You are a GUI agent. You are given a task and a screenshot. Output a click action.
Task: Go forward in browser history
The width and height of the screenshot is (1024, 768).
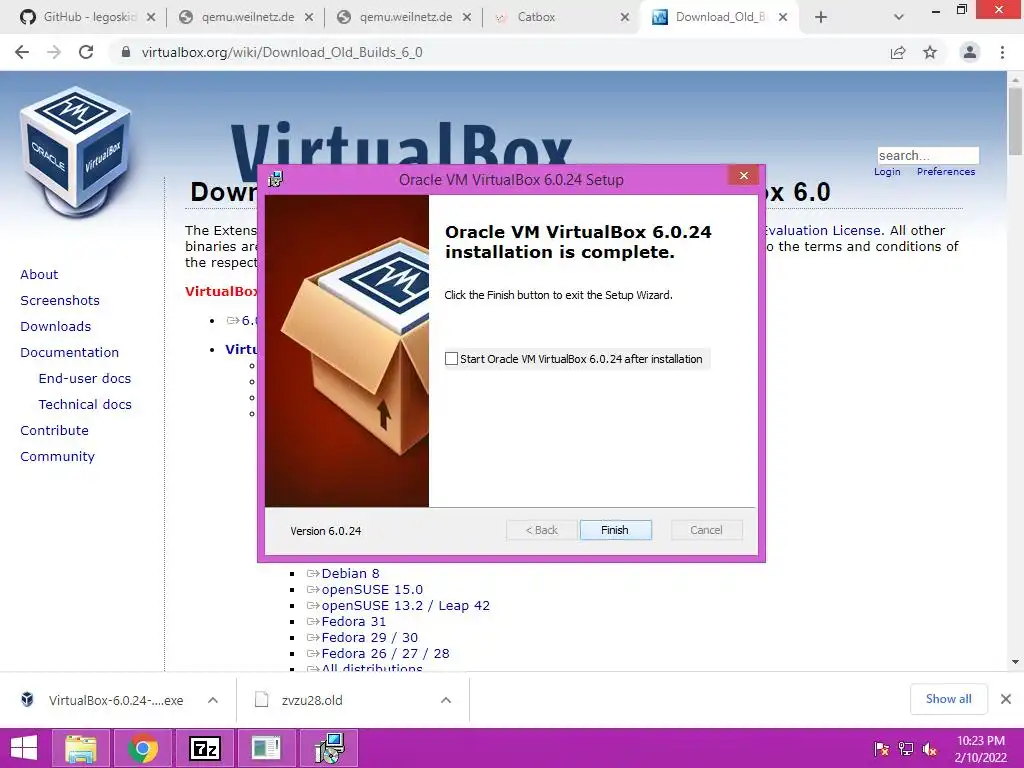[x=54, y=52]
